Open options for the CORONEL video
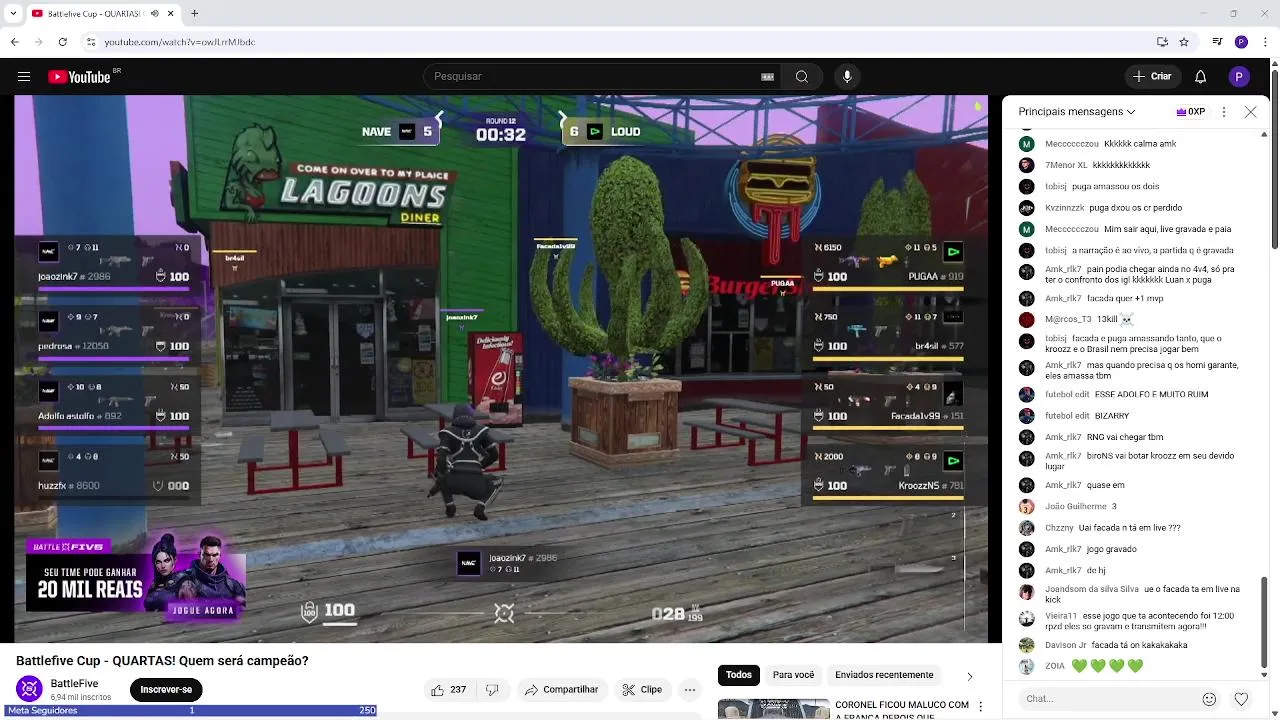 (x=980, y=708)
